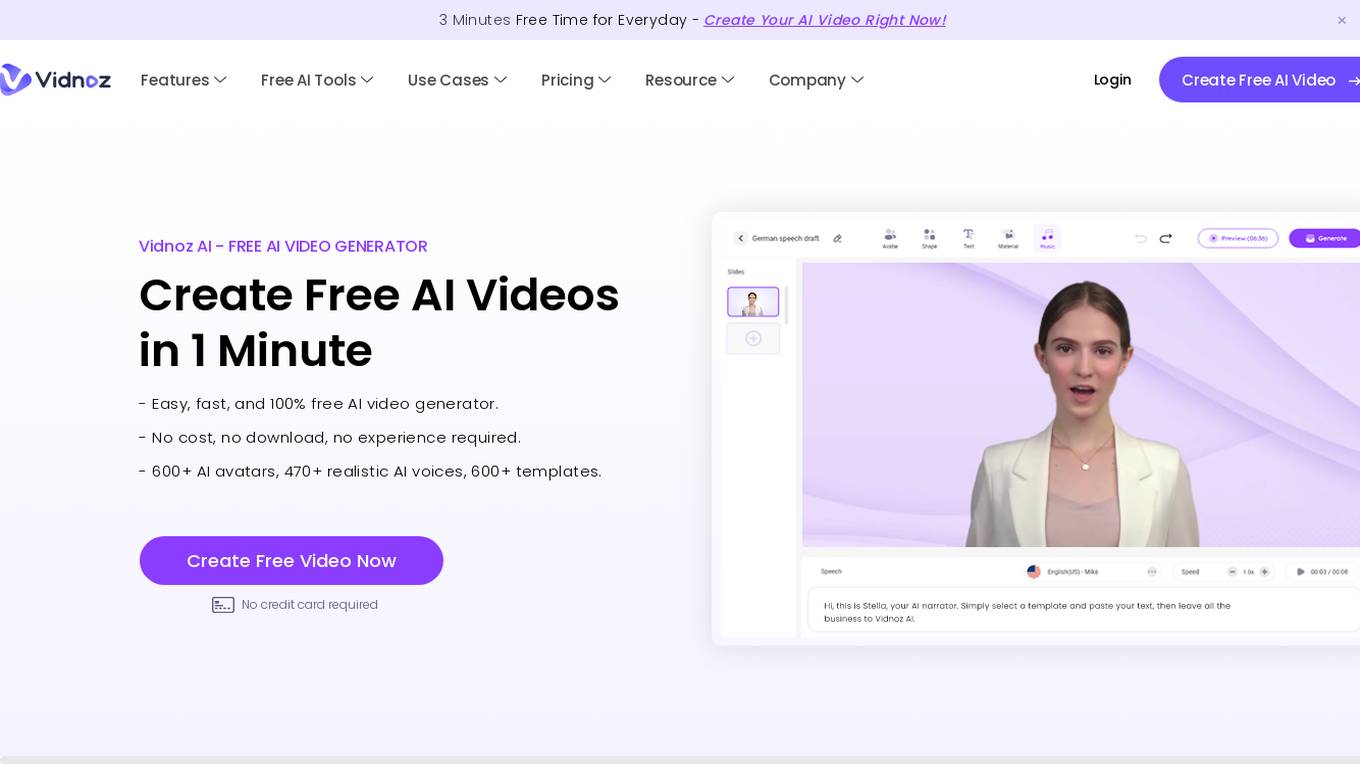Click the 'German speech draft' project title
The height and width of the screenshot is (764, 1360).
785,238
